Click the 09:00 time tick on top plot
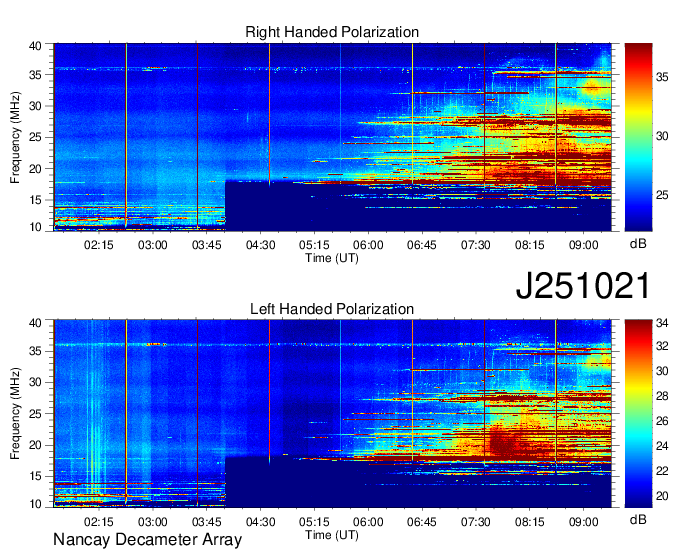The height and width of the screenshot is (552, 680). click(x=584, y=244)
